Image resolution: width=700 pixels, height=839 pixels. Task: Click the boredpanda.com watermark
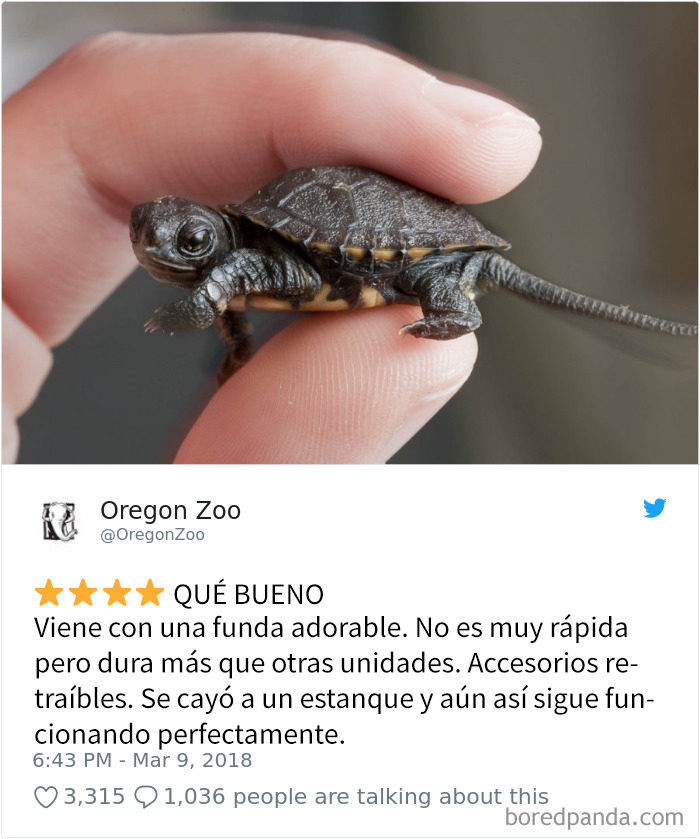pos(594,818)
